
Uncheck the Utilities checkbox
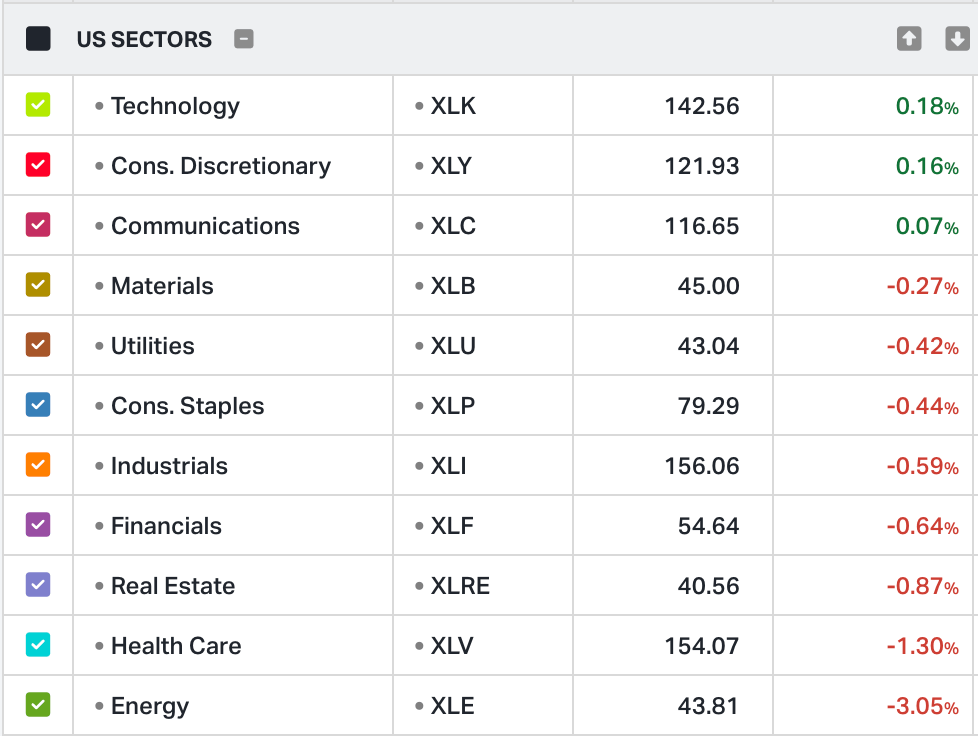click(x=38, y=344)
